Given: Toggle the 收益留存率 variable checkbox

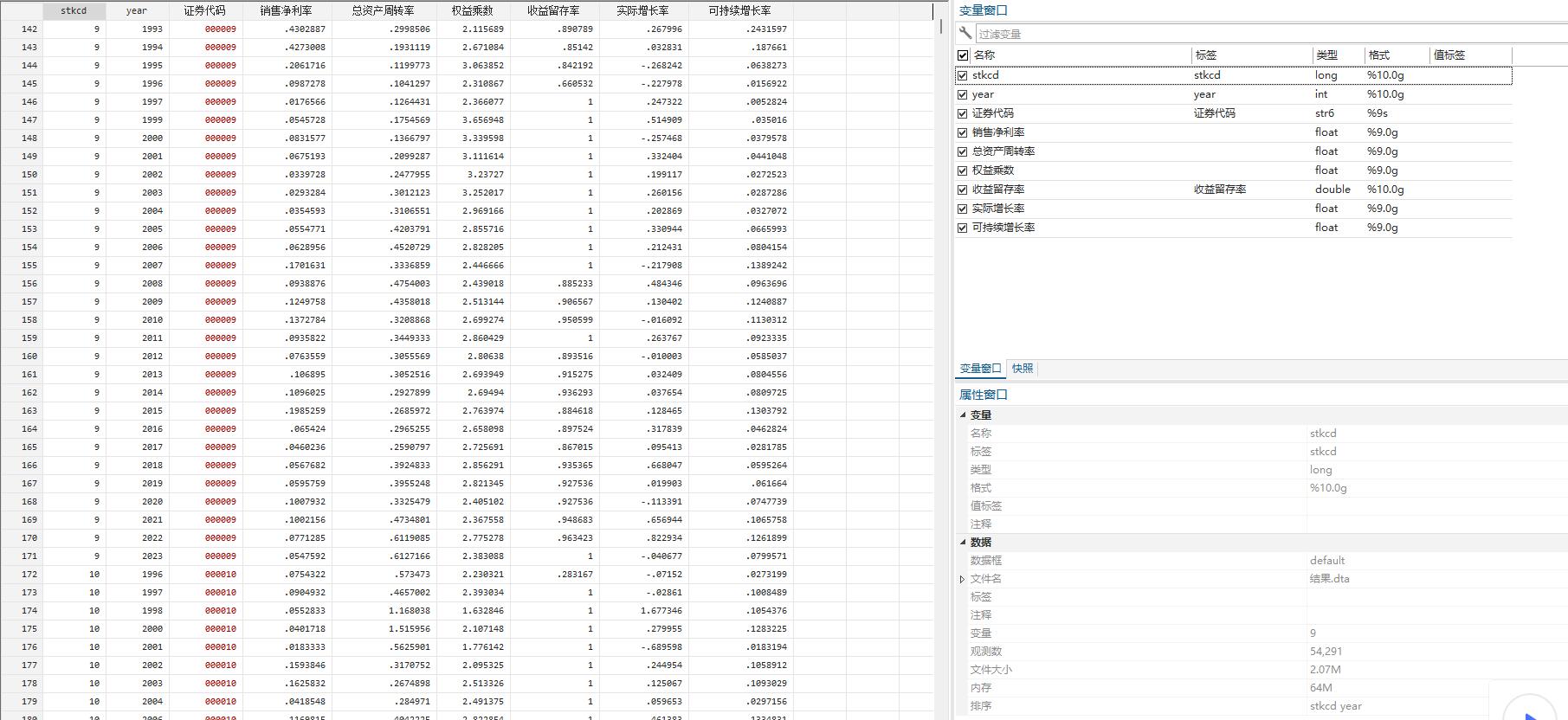Looking at the screenshot, I should coord(963,190).
